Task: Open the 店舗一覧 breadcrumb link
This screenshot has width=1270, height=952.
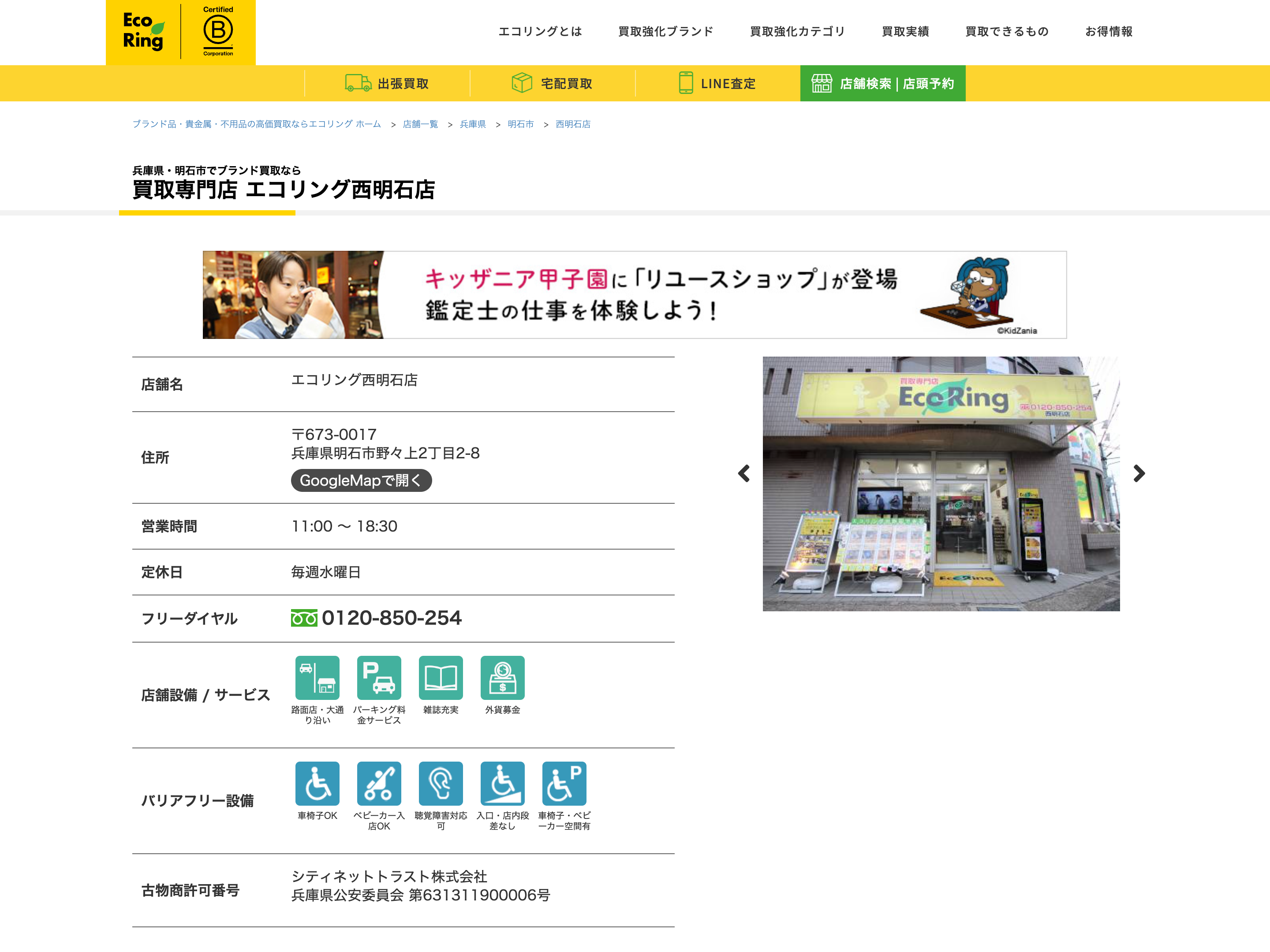Action: click(x=420, y=124)
